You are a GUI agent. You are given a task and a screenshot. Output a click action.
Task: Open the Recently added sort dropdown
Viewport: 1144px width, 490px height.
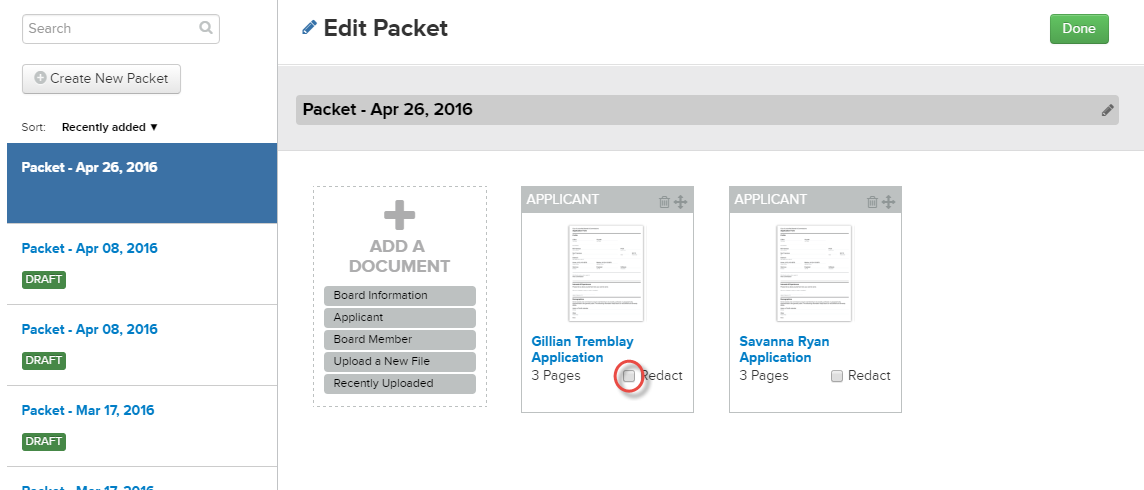pos(110,127)
